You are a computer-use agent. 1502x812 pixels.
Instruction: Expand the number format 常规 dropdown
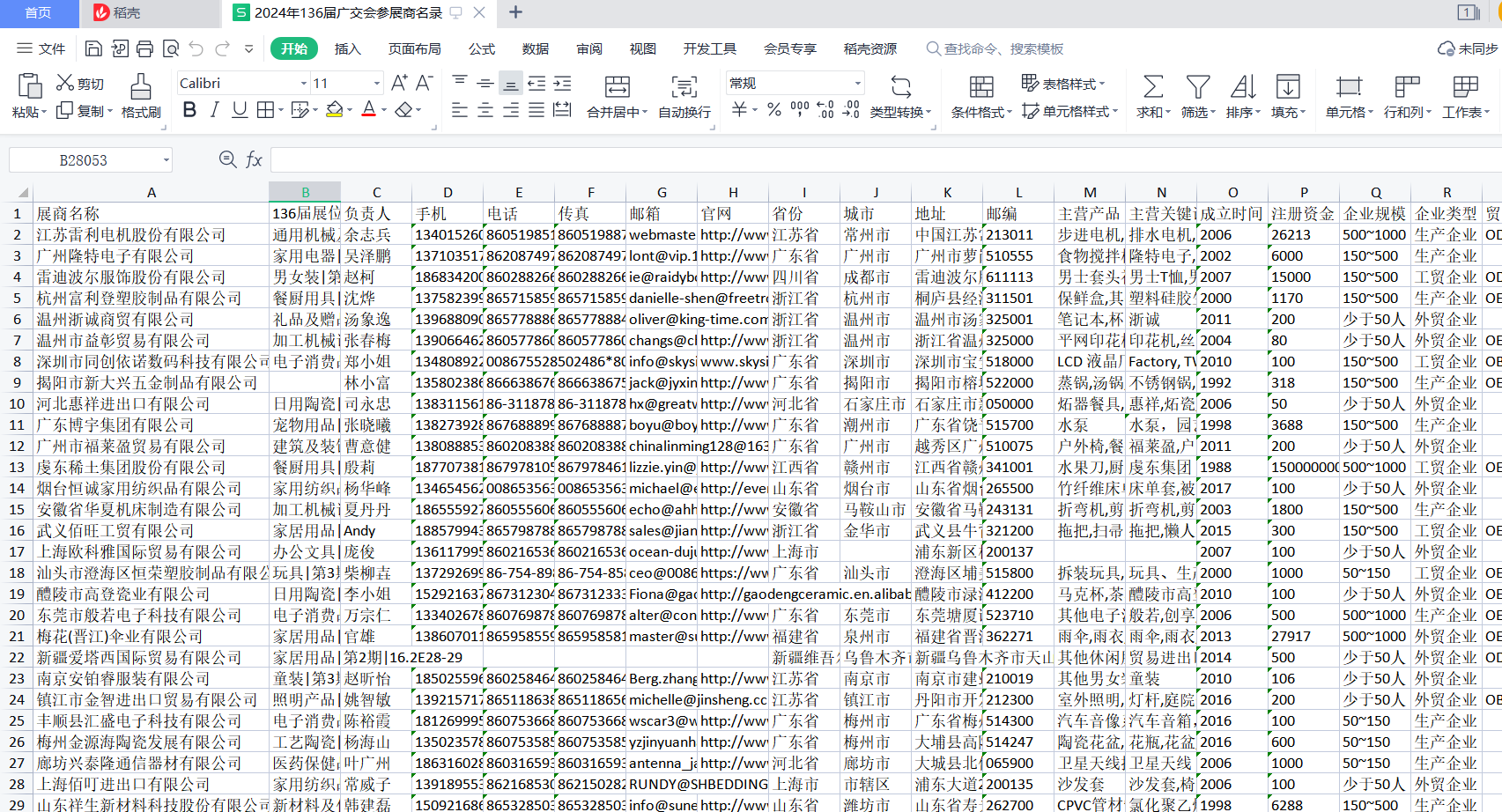(x=857, y=84)
